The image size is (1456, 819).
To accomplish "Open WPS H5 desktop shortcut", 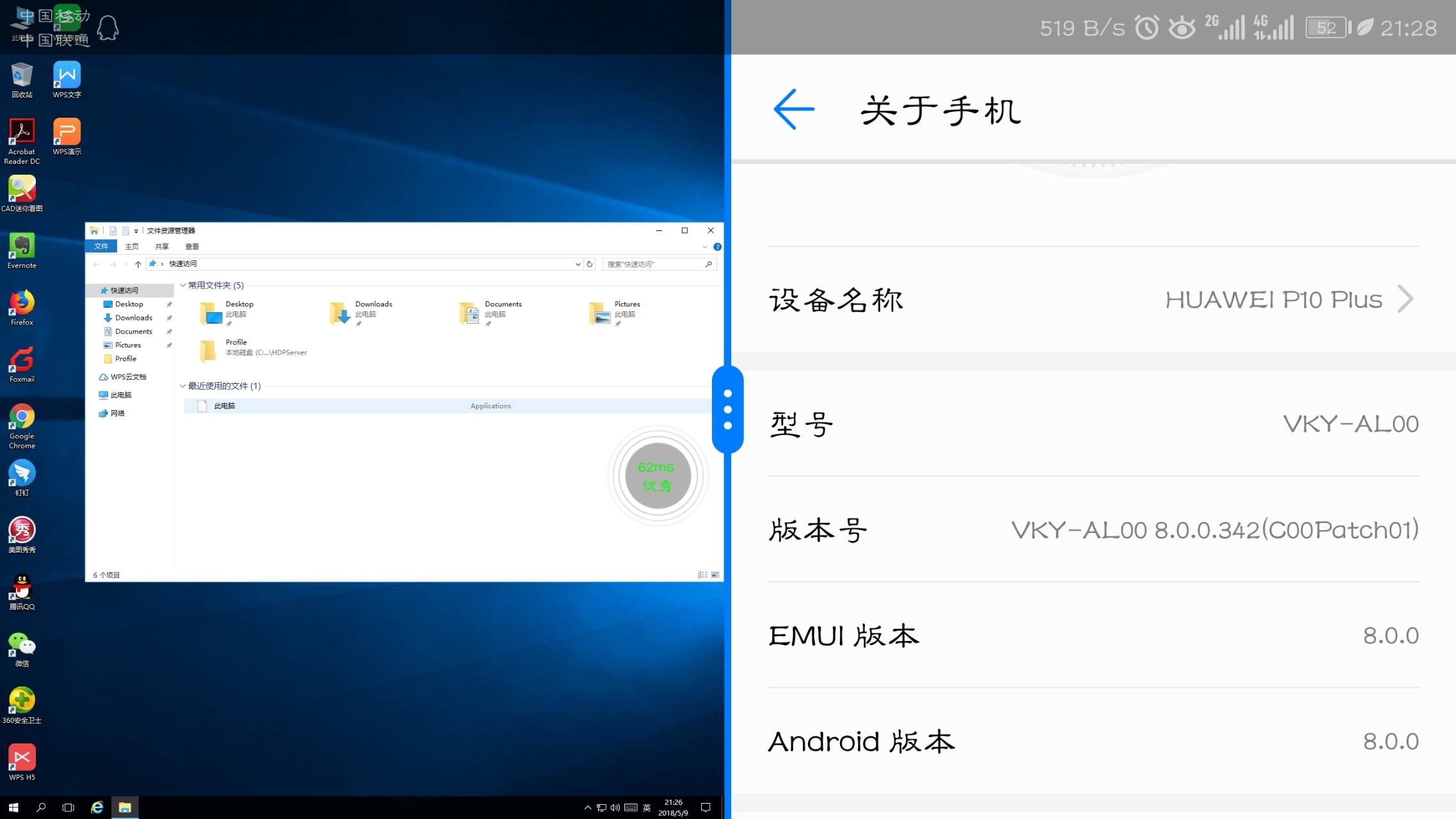I will 22,763.
